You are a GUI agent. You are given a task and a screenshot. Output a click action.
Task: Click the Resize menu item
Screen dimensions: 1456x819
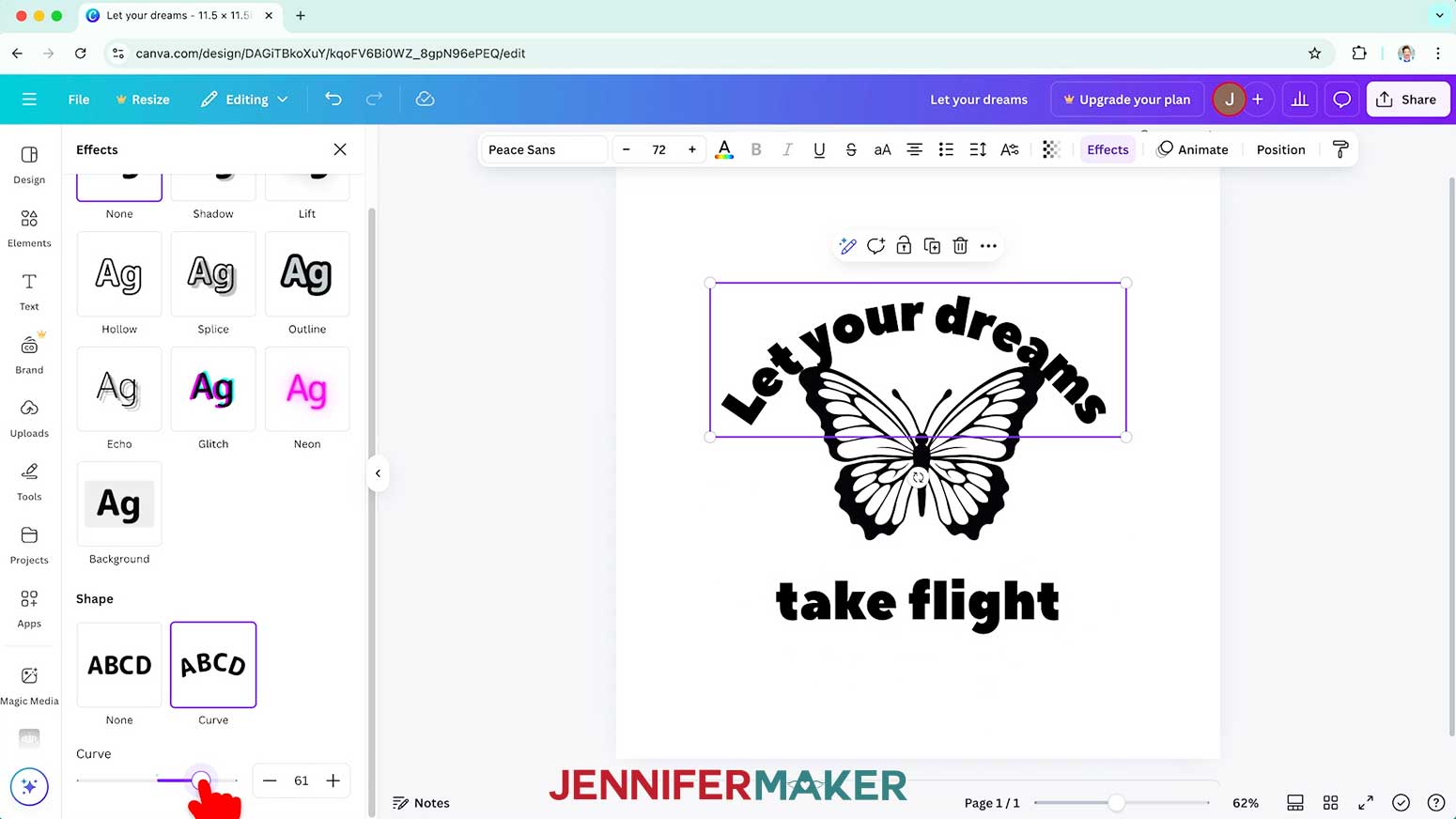click(x=142, y=99)
